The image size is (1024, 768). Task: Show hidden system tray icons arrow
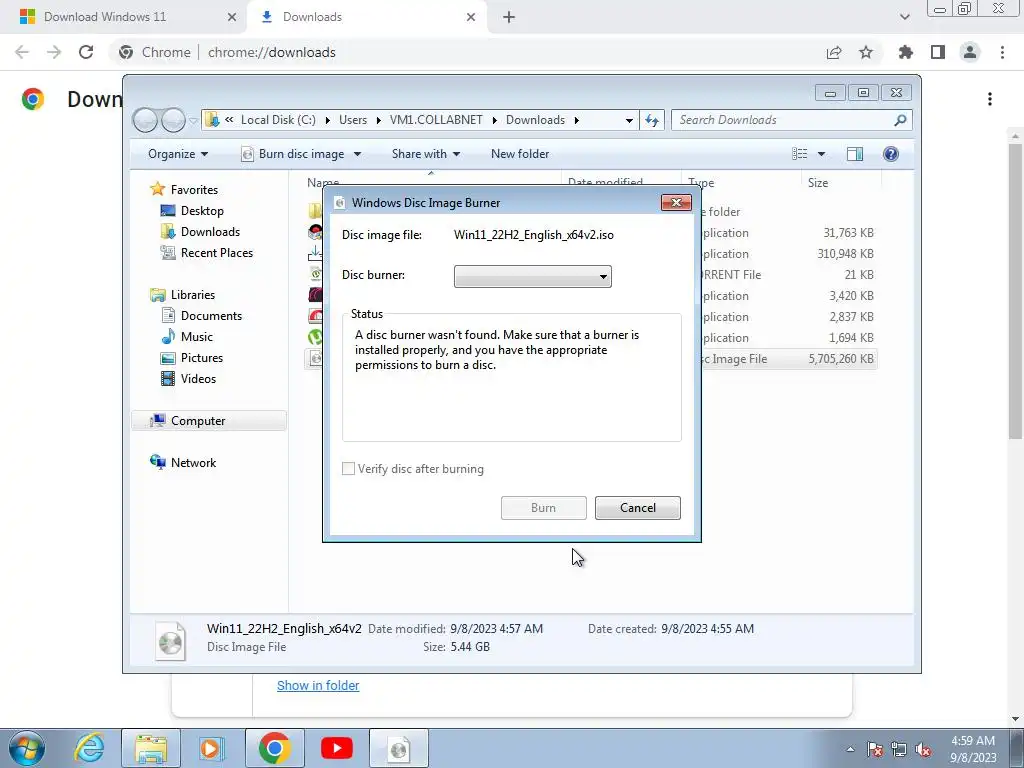click(850, 750)
